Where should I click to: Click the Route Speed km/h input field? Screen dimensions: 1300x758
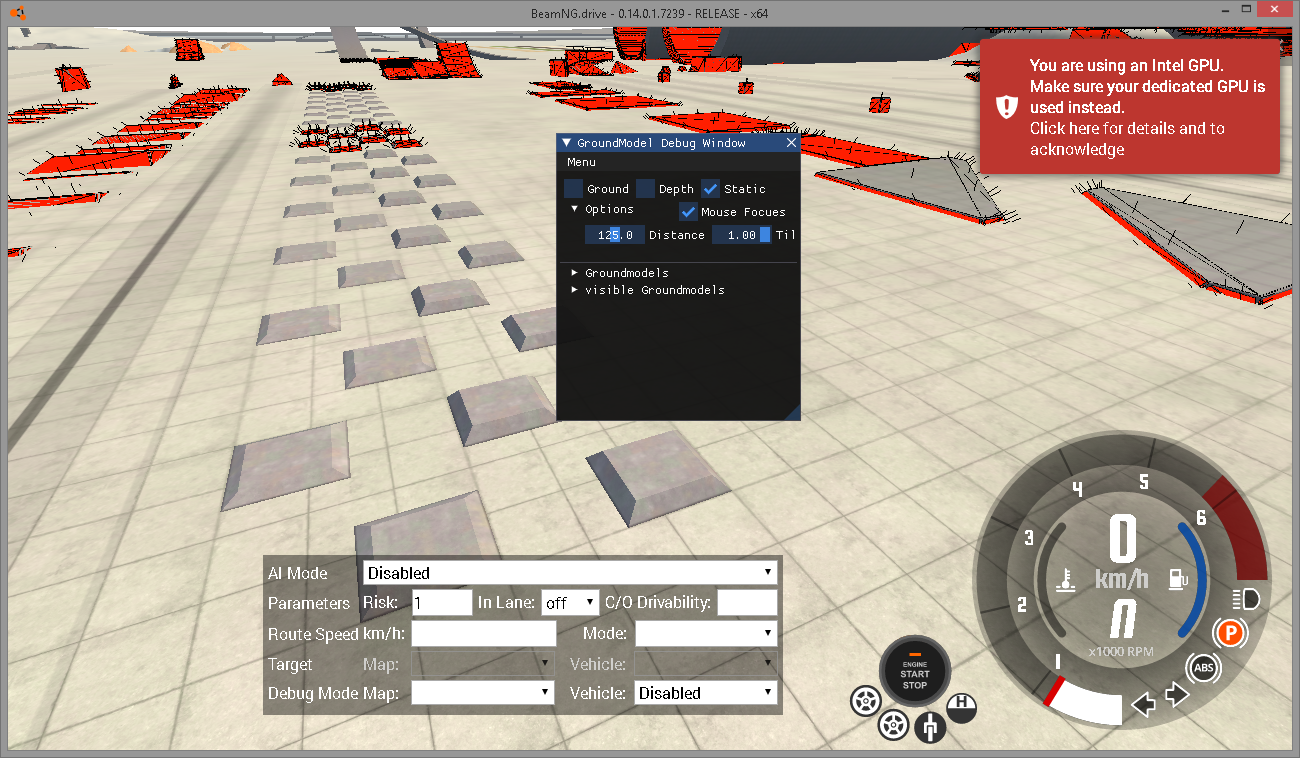pos(484,633)
